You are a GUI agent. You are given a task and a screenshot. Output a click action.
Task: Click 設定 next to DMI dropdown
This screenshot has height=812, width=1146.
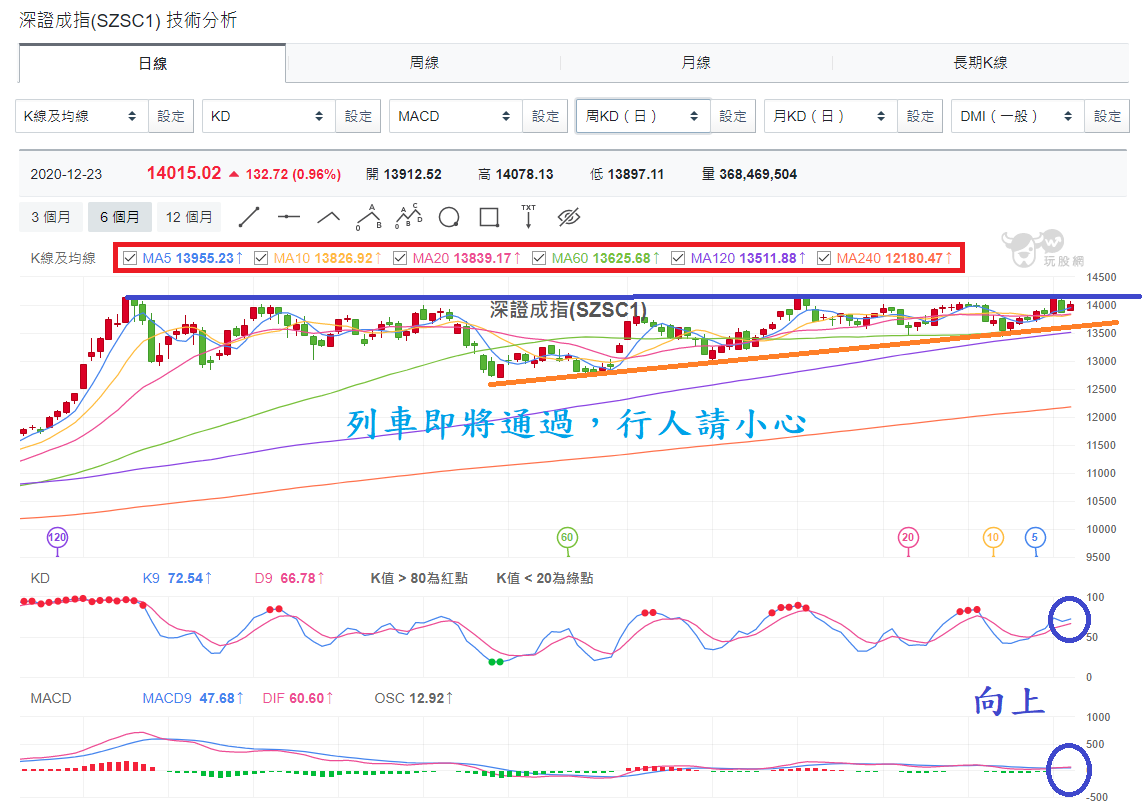coord(1107,116)
